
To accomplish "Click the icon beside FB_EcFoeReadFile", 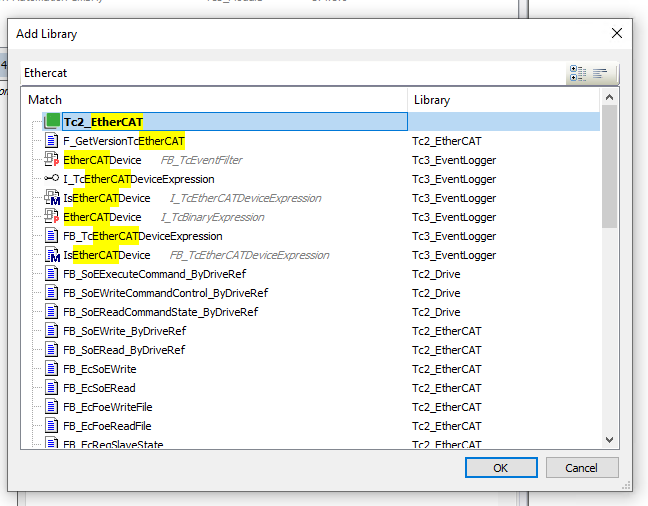I will 51,426.
